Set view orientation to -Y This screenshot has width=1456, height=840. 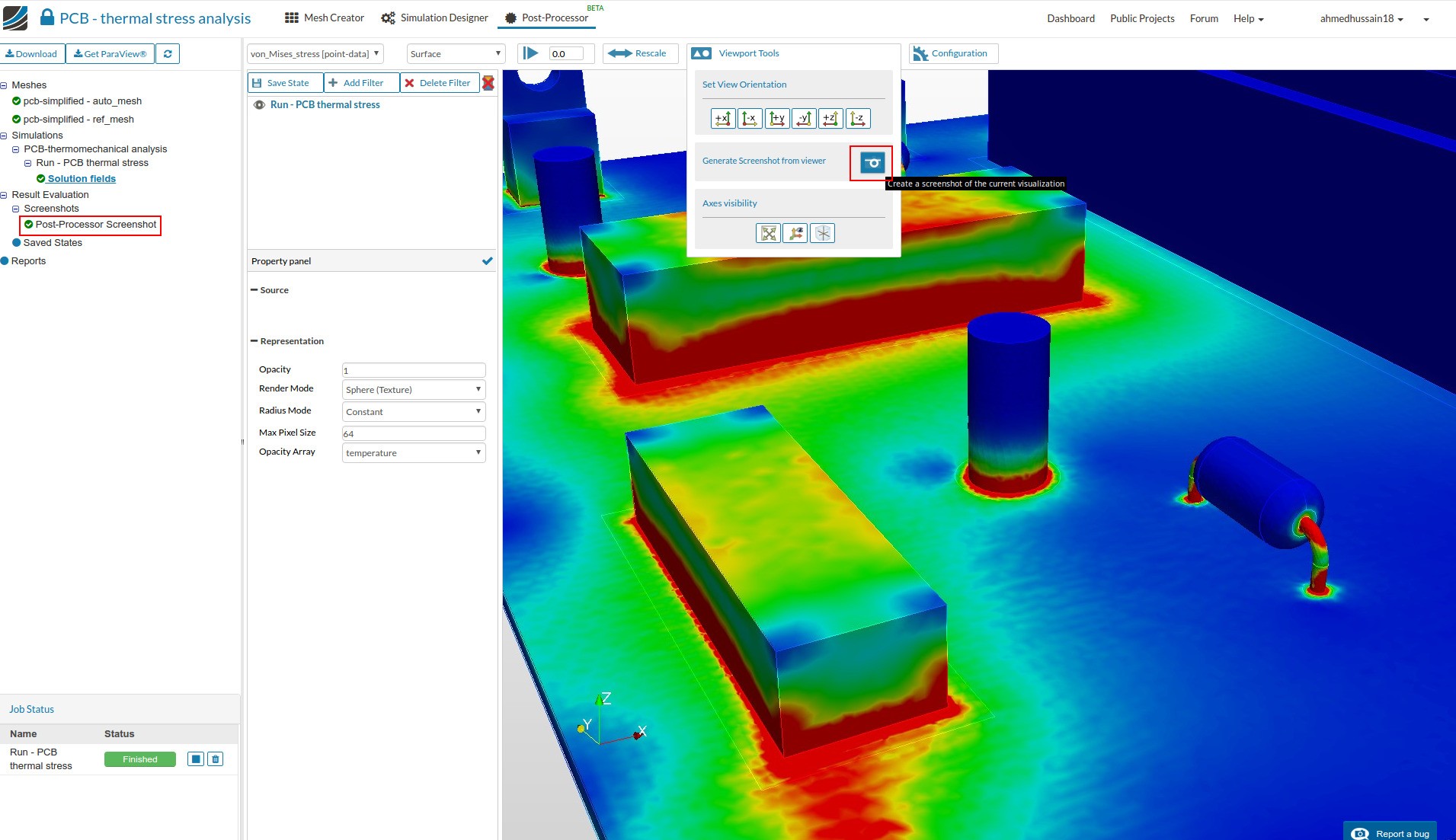click(804, 119)
